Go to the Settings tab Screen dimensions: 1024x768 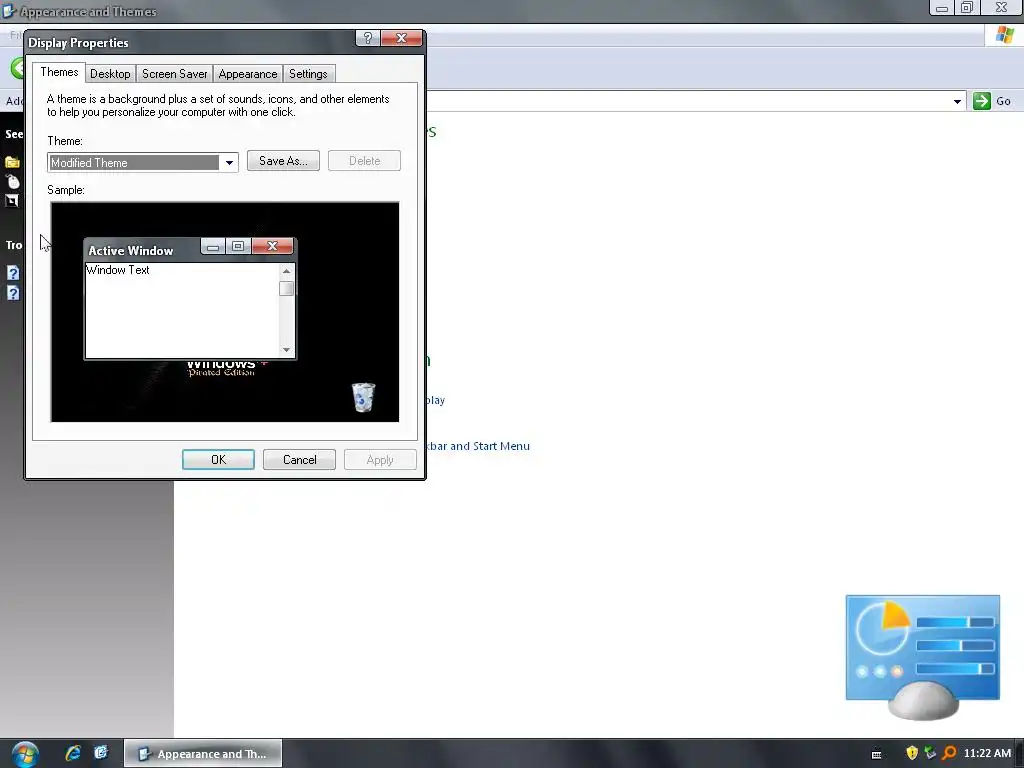point(308,74)
